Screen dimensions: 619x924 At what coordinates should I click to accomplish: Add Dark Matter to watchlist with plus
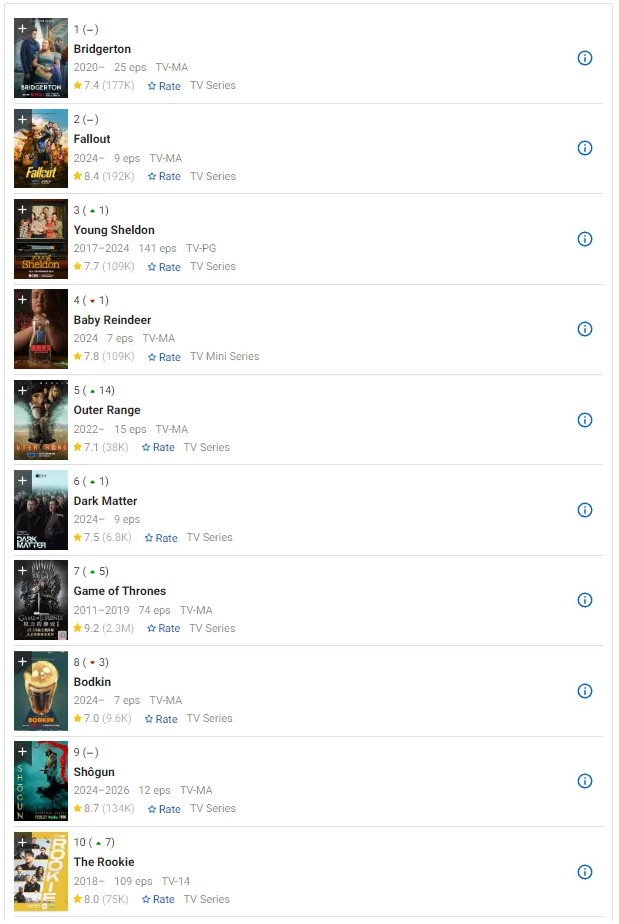tap(22, 481)
